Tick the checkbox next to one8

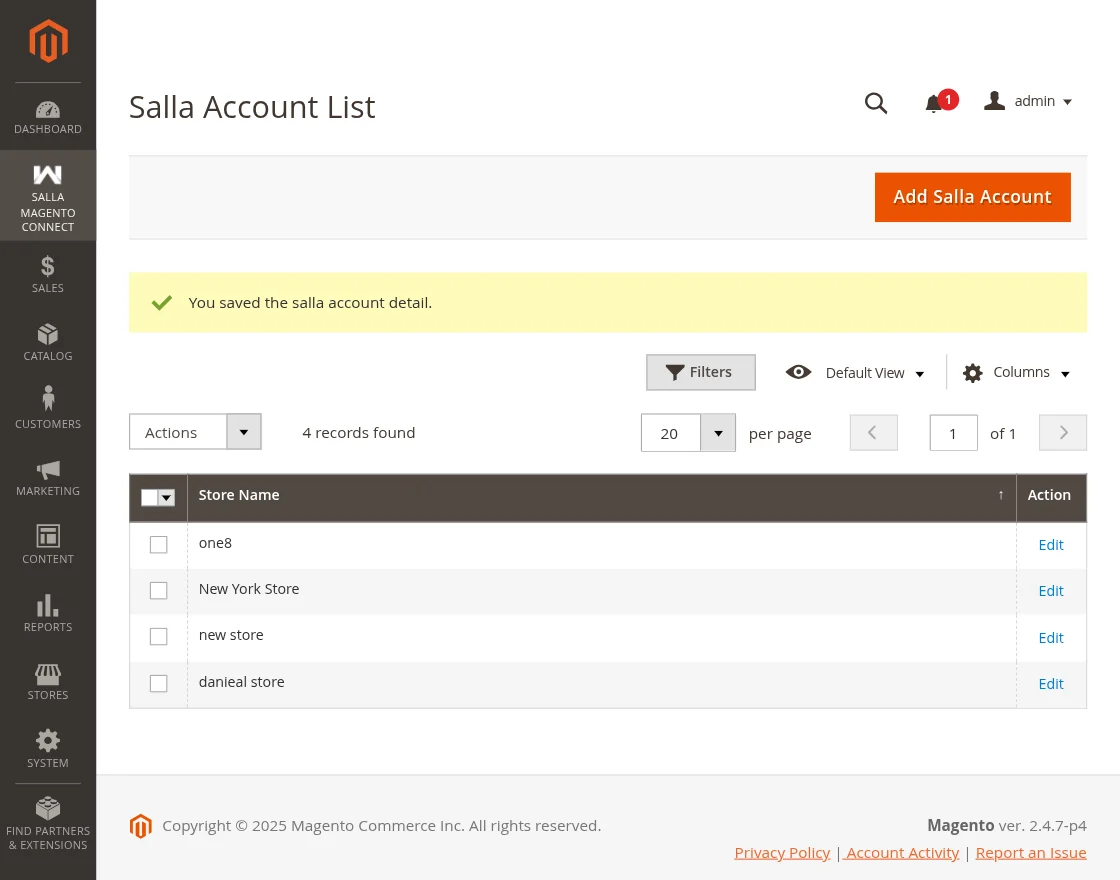pyautogui.click(x=158, y=544)
